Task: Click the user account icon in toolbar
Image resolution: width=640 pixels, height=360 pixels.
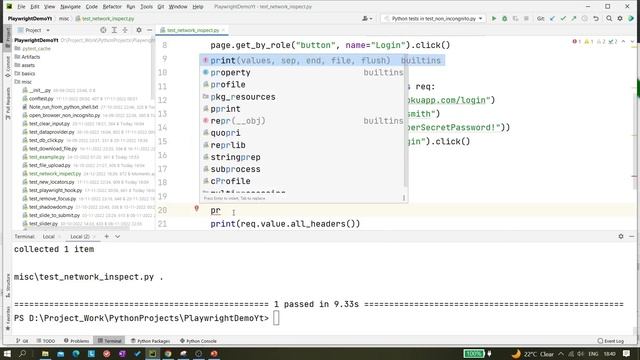Action: point(367,18)
